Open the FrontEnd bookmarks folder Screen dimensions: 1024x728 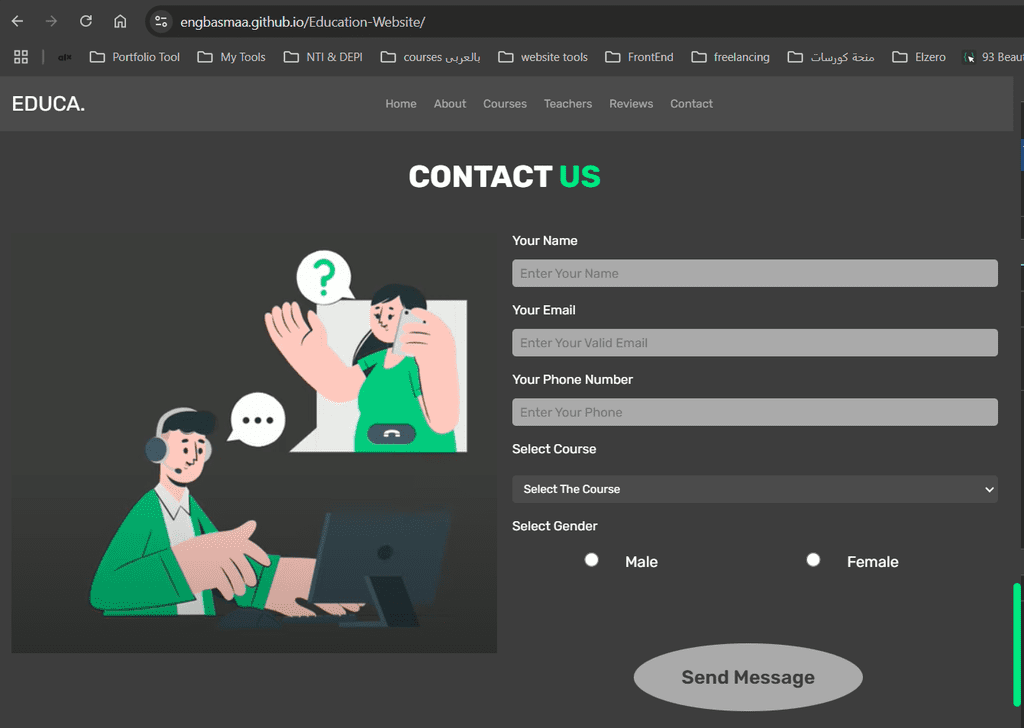(x=639, y=57)
